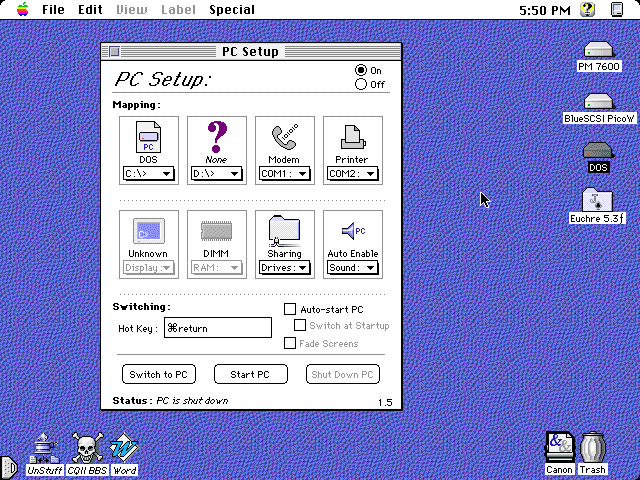The image size is (640, 480).
Task: Open the C:\> drive dropdown
Action: coord(149,173)
